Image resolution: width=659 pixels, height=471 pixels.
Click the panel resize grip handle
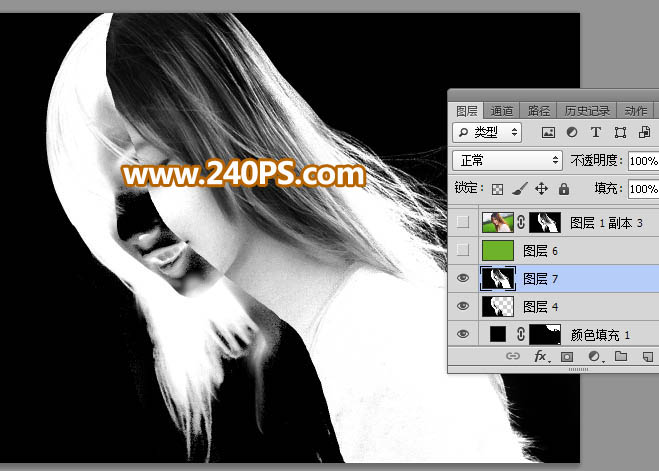pyautogui.click(x=579, y=369)
